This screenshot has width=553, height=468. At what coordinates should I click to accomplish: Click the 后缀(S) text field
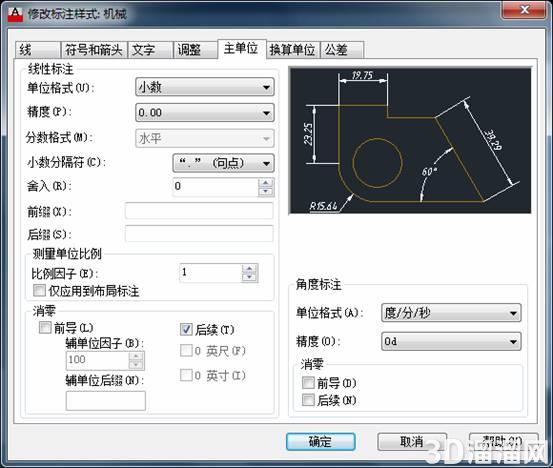(x=199, y=233)
